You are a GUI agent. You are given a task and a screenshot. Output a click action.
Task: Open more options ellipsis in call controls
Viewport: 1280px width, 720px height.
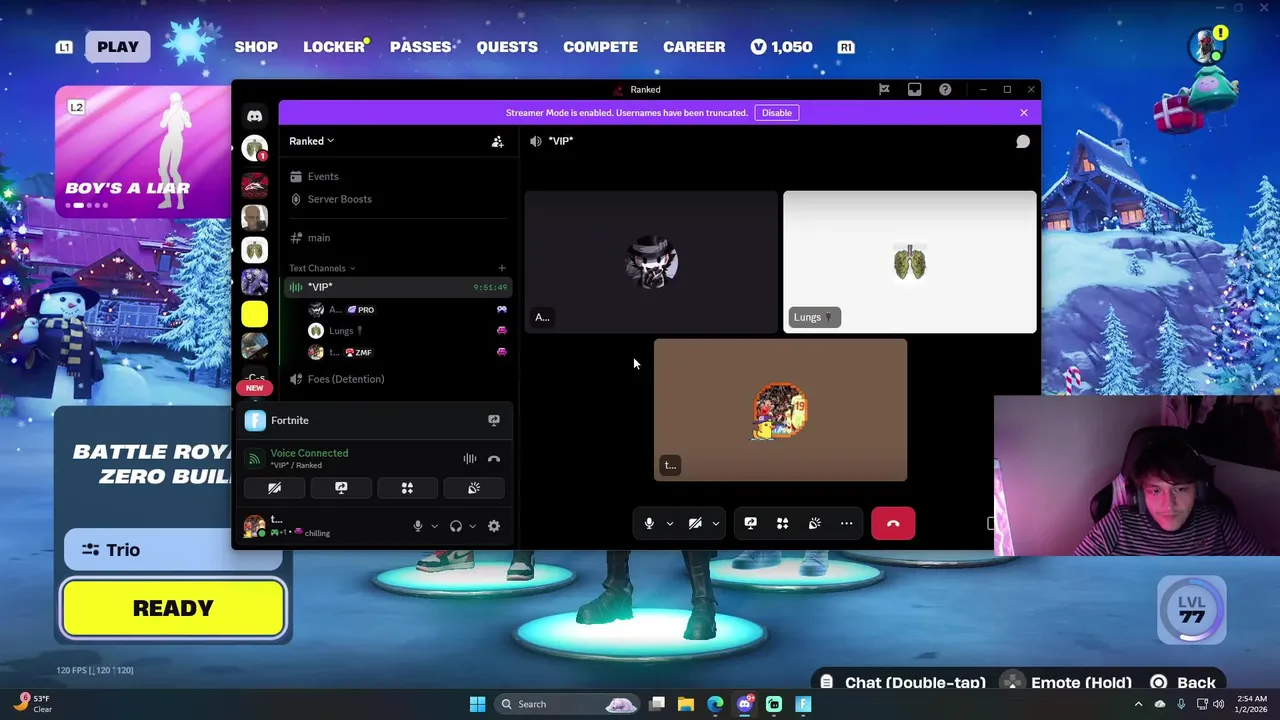[847, 523]
